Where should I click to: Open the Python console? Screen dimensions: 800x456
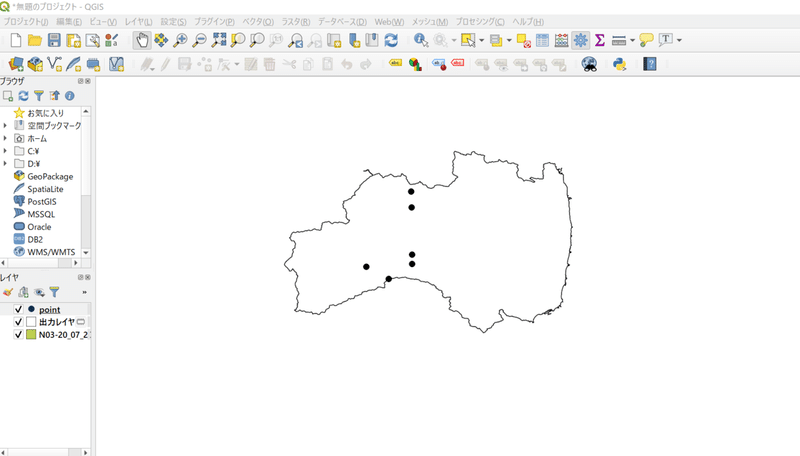click(619, 64)
